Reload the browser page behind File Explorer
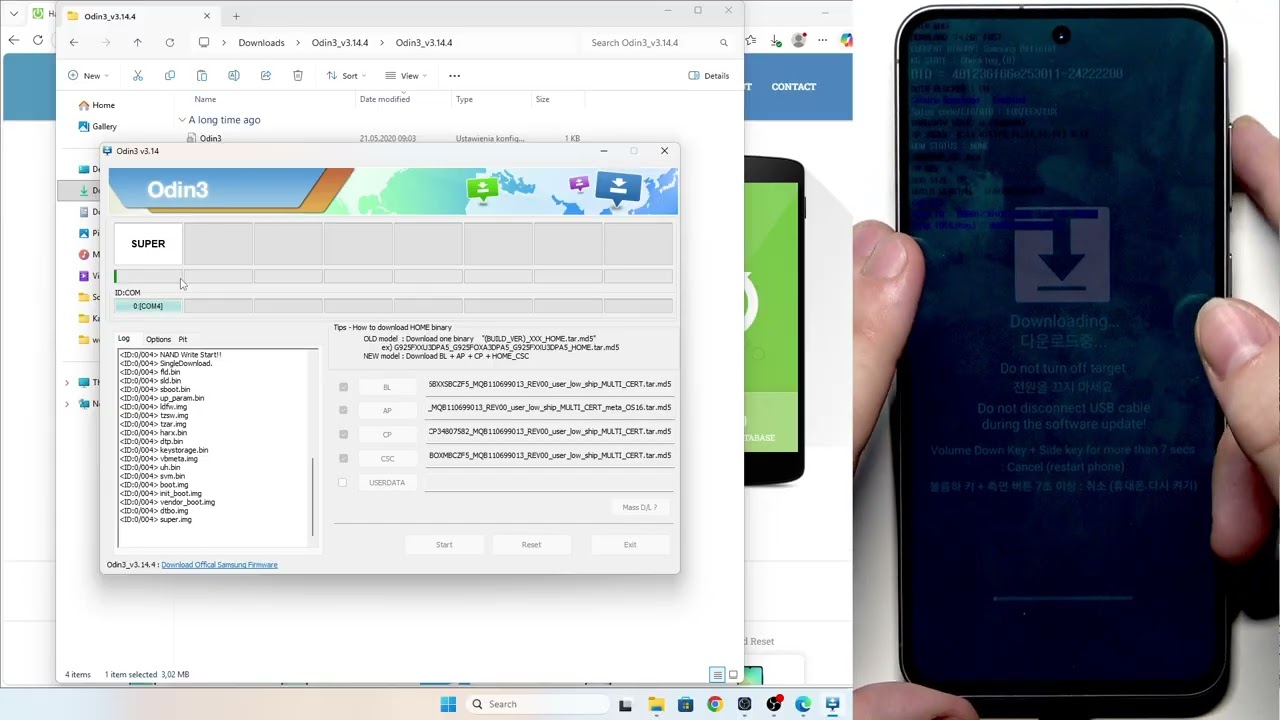Viewport: 1280px width, 720px height. pos(38,40)
